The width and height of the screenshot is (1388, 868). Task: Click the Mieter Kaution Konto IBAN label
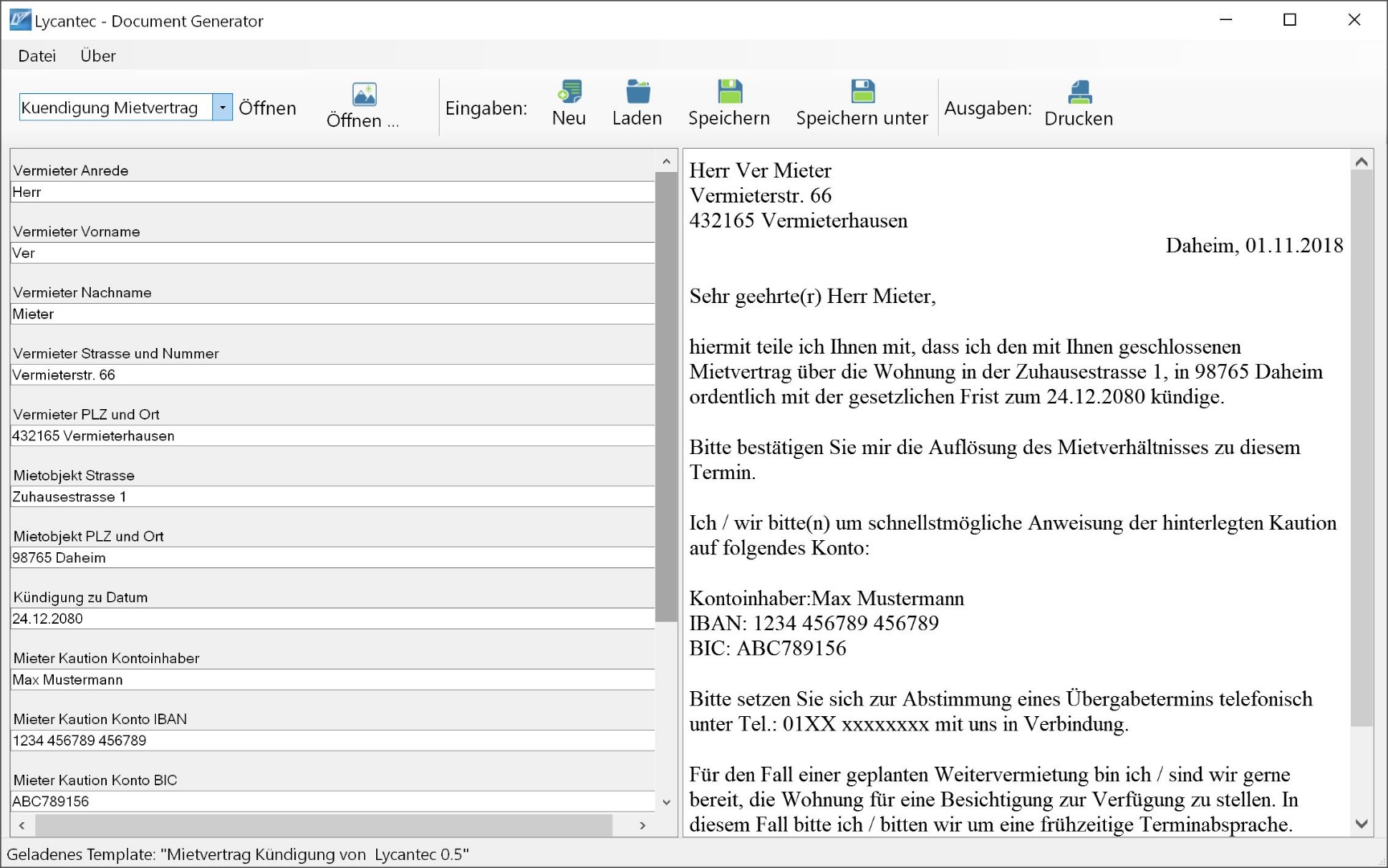click(x=100, y=719)
